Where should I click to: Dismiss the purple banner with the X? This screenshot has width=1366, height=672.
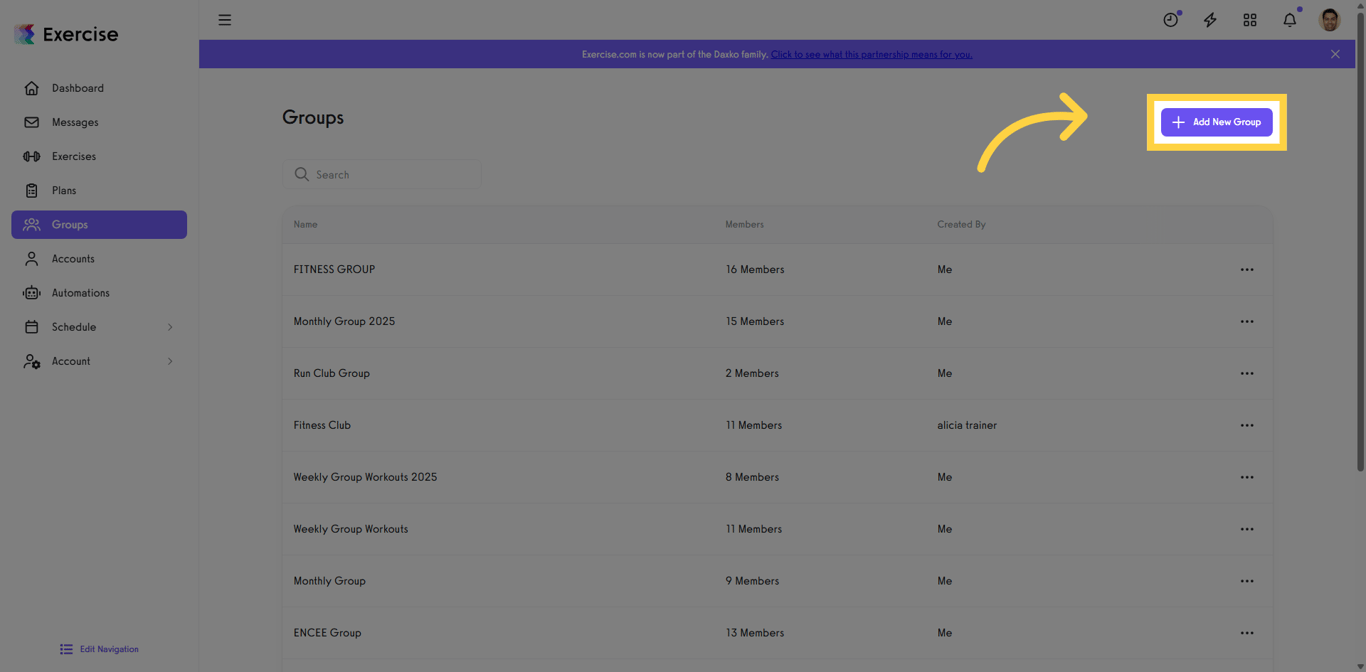tap(1335, 54)
